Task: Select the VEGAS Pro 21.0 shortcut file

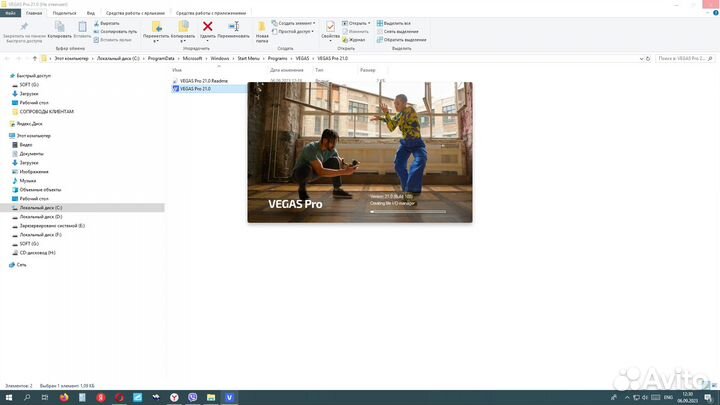Action: (x=195, y=89)
